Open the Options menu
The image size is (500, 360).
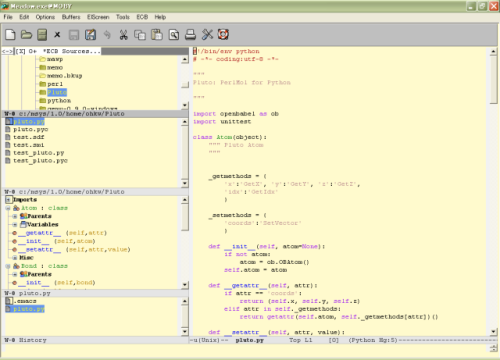coord(45,17)
